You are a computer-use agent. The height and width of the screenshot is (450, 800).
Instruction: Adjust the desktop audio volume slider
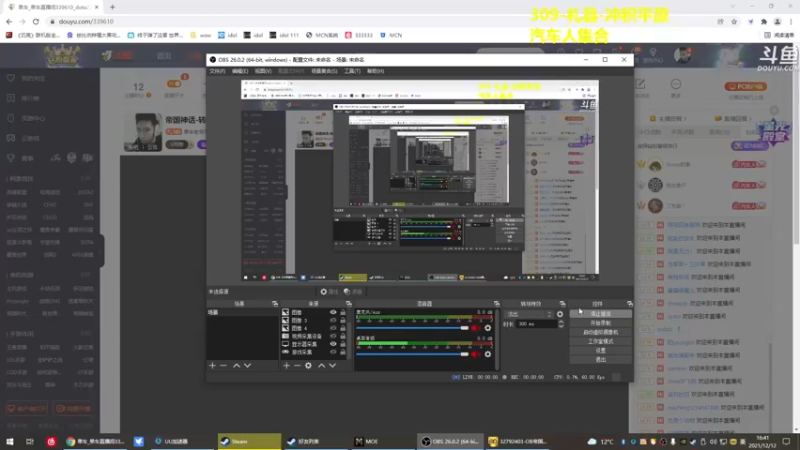point(412,354)
